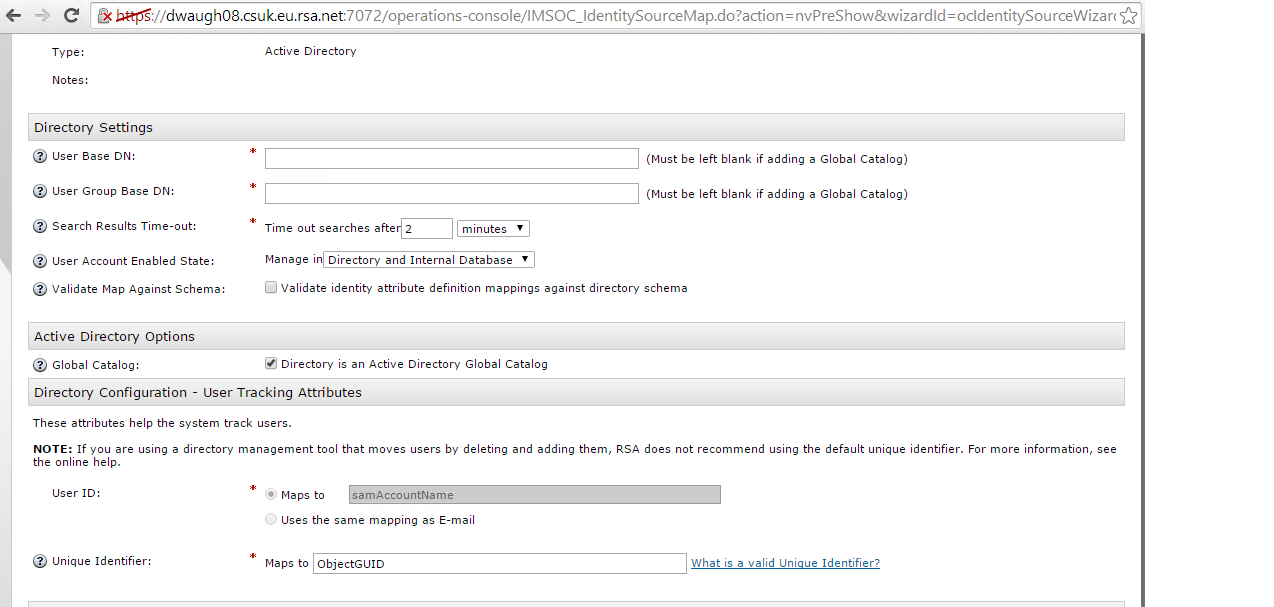Expand 'Directory and Internal Database' dropdown
The height and width of the screenshot is (607, 1274).
pyautogui.click(x=429, y=260)
